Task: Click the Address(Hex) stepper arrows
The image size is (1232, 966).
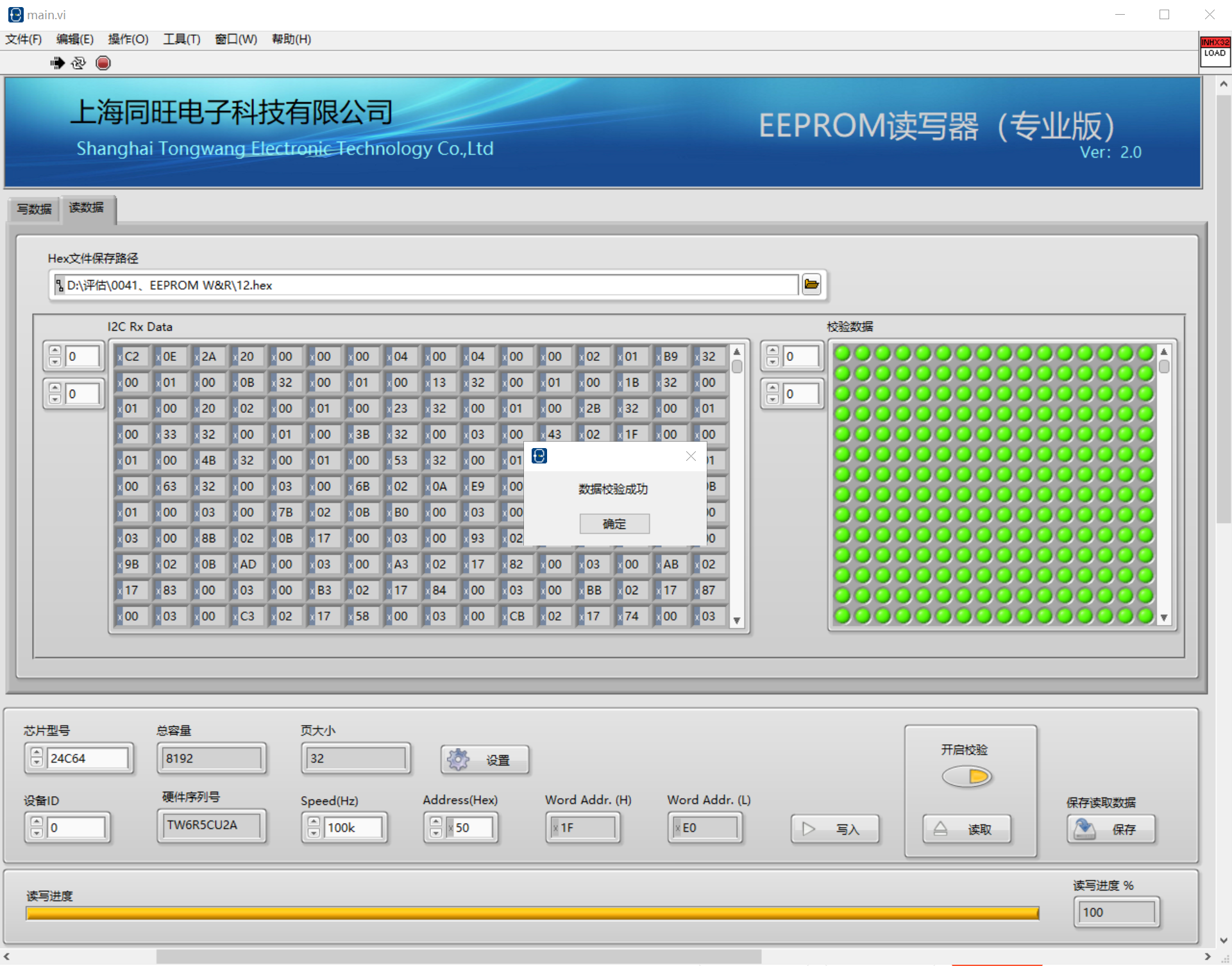Action: point(435,828)
